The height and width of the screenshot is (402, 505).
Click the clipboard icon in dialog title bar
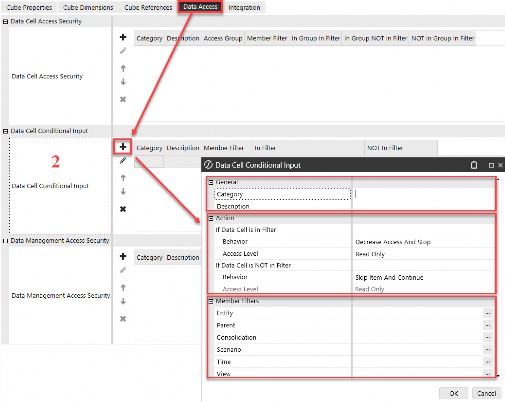tap(474, 165)
